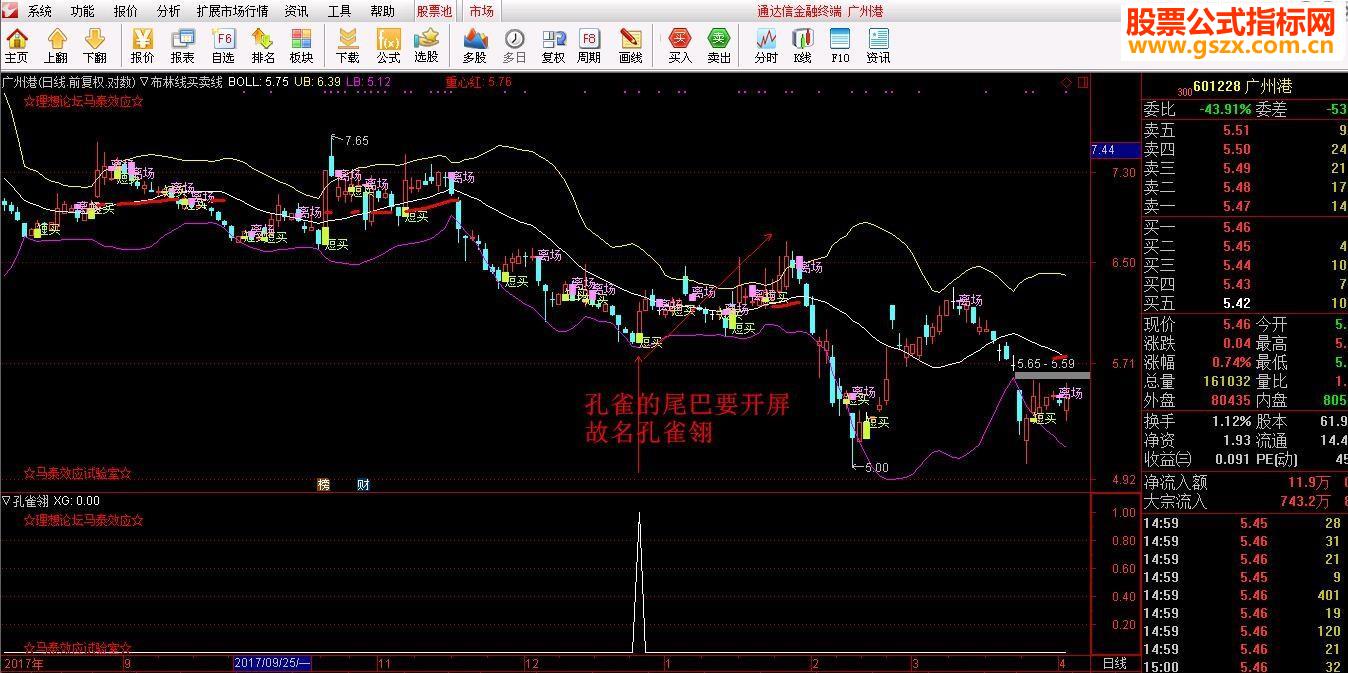
Task: Click the 上翻 page-up arrow icon
Action: pyautogui.click(x=56, y=46)
